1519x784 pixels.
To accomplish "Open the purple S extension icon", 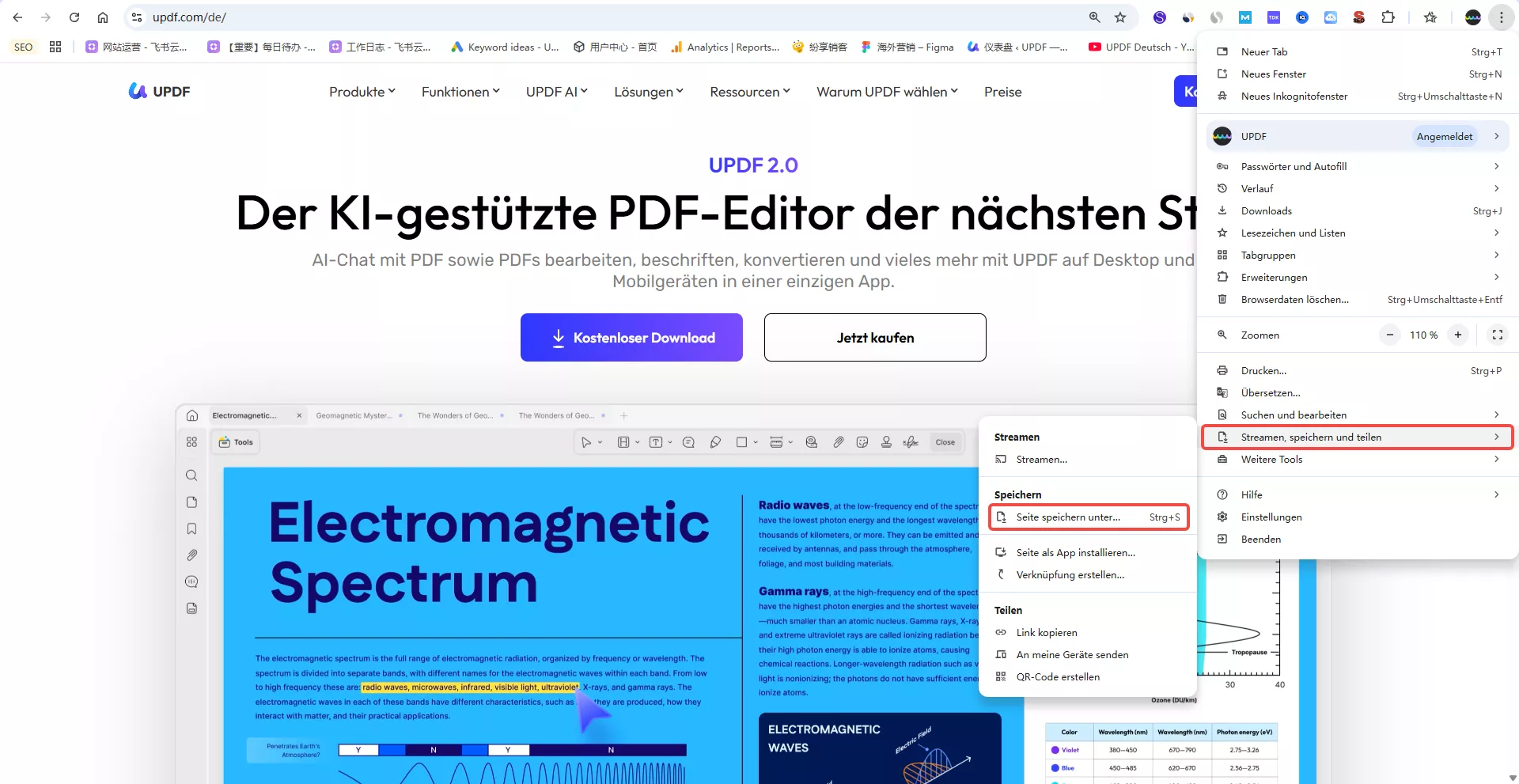I will click(x=1160, y=17).
